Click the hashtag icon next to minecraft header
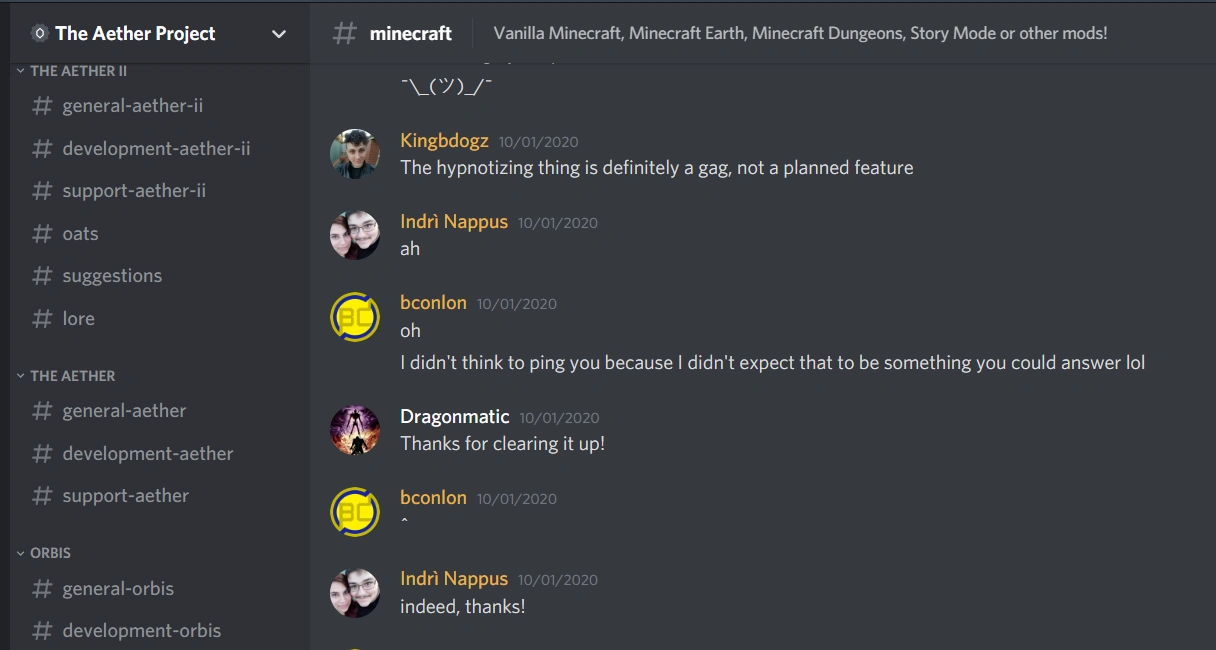Image resolution: width=1216 pixels, height=650 pixels. [x=345, y=34]
